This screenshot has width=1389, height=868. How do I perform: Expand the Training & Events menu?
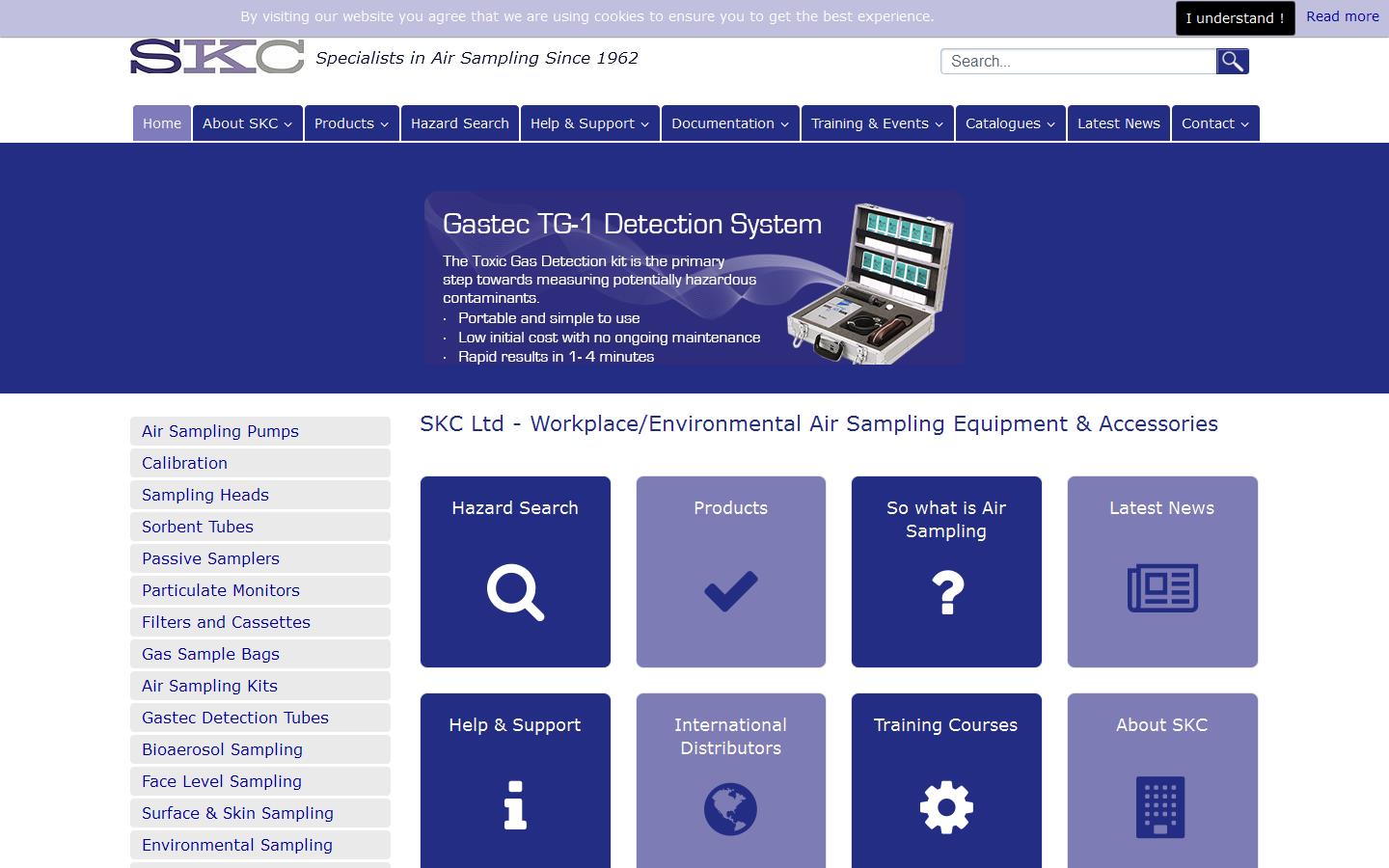coord(876,123)
